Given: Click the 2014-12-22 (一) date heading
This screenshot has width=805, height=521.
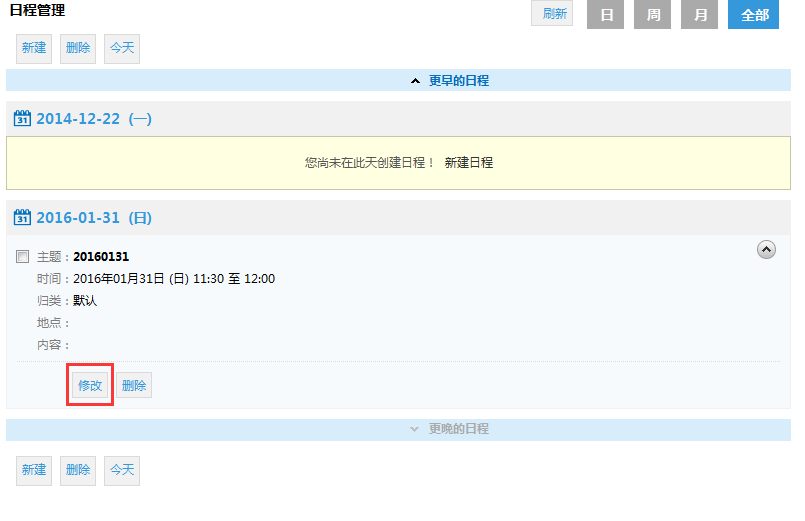Looking at the screenshot, I should (x=94, y=119).
